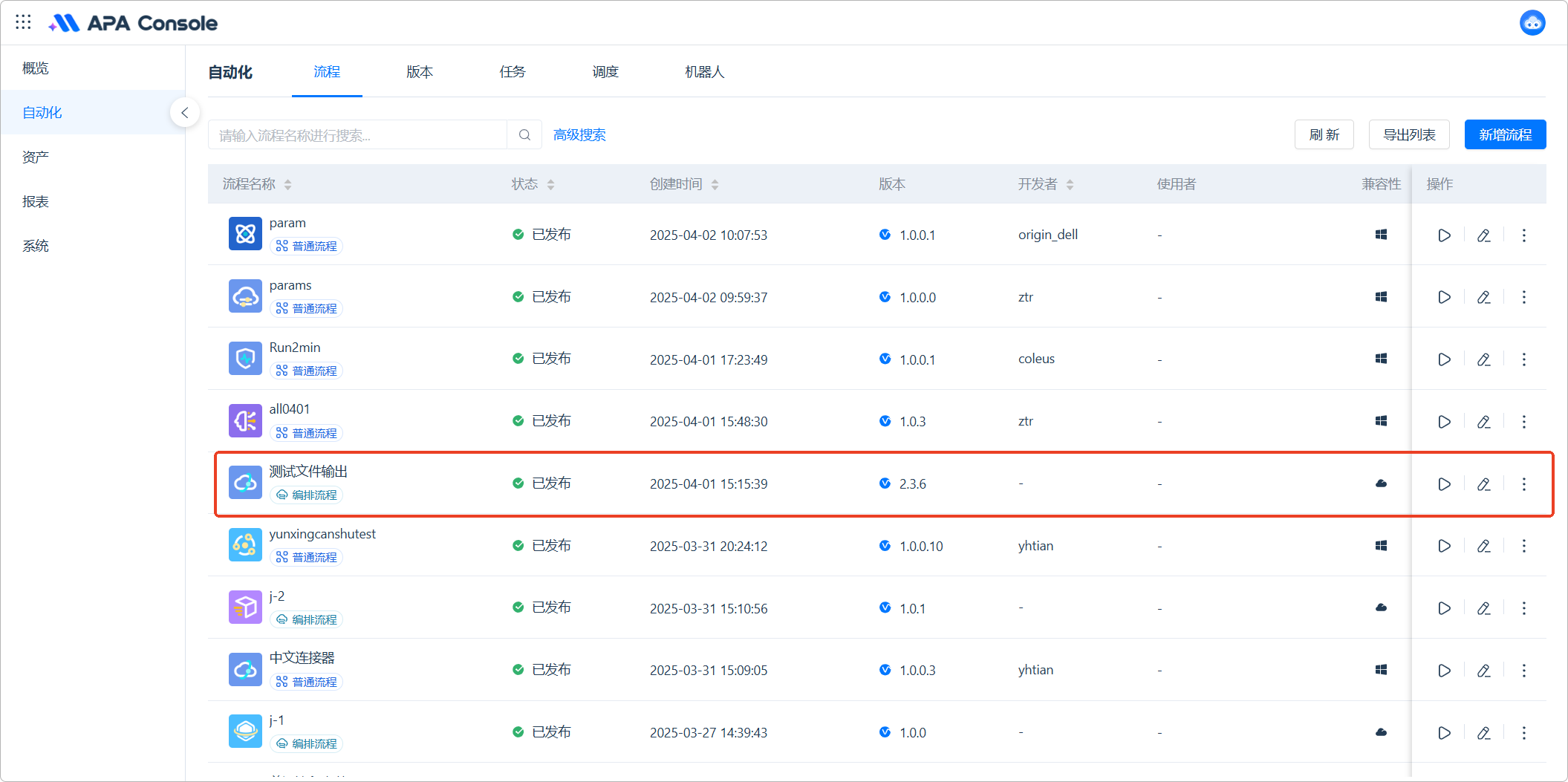Screen dimensions: 1568x782
Task: Open the app launcher grid icon
Action: (x=23, y=22)
